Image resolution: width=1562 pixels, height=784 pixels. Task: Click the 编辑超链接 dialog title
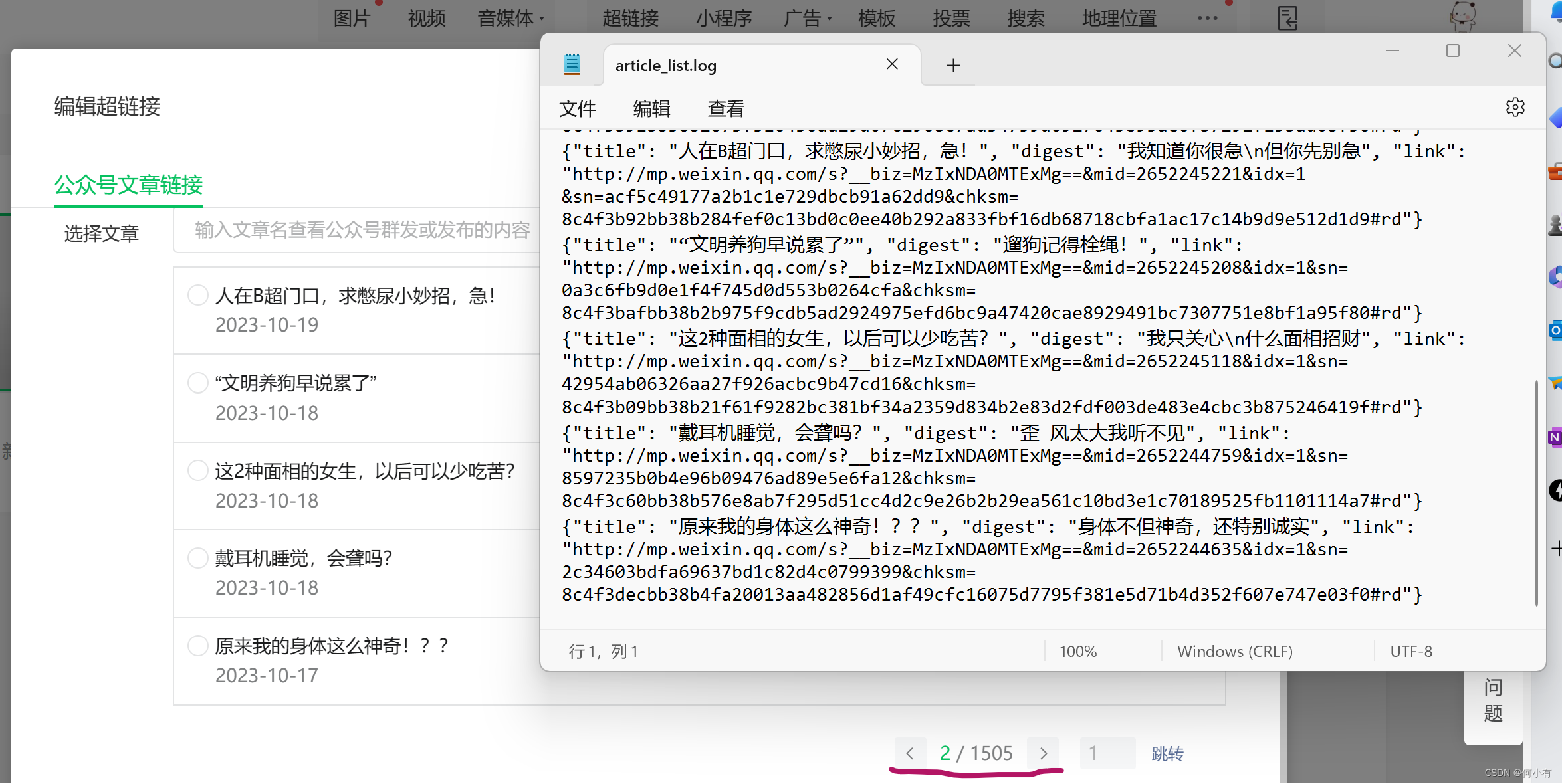107,106
